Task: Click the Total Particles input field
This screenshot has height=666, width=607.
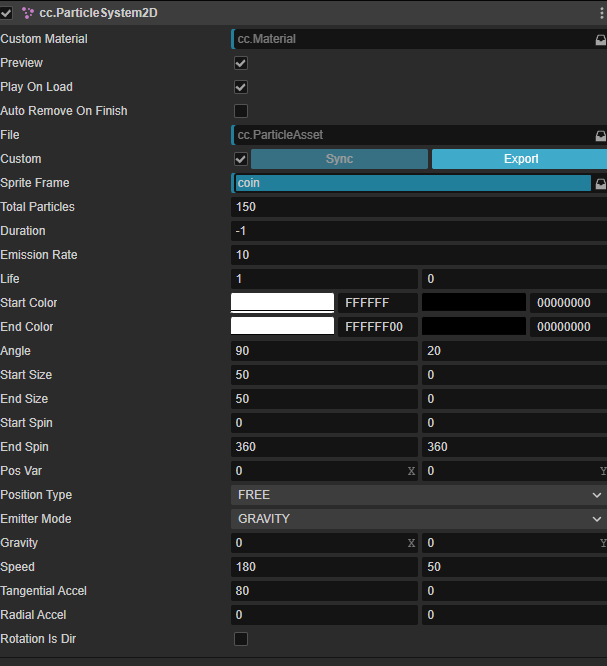Action: point(418,207)
